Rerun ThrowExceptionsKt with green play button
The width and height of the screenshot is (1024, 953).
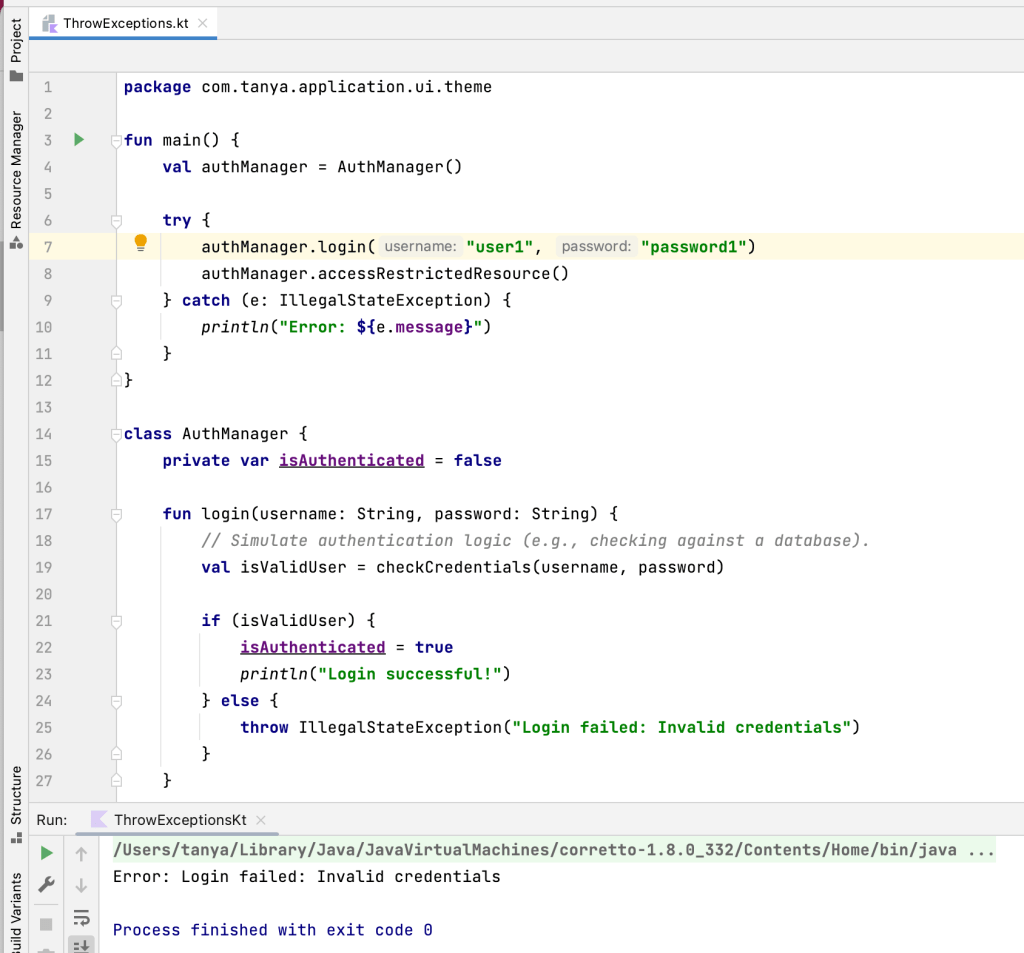(x=46, y=853)
